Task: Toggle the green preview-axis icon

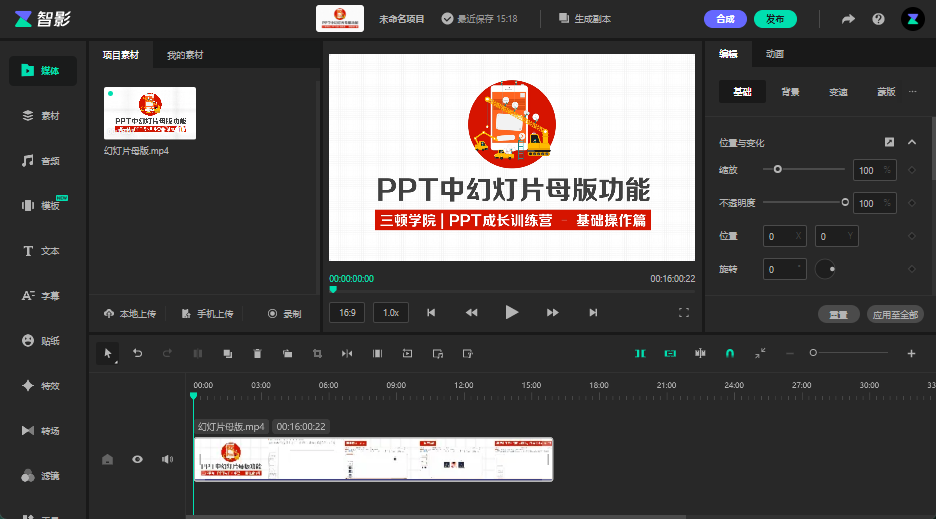Action: [640, 354]
